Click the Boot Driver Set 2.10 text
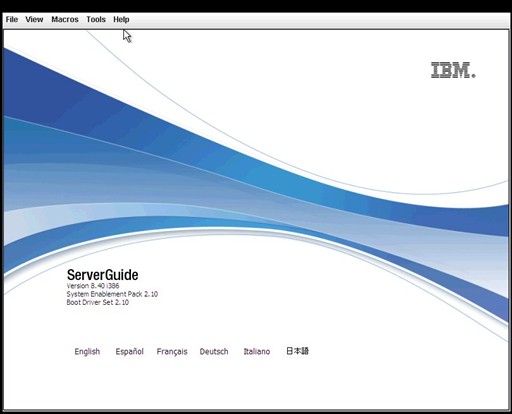Image resolution: width=512 pixels, height=414 pixels. click(x=97, y=302)
